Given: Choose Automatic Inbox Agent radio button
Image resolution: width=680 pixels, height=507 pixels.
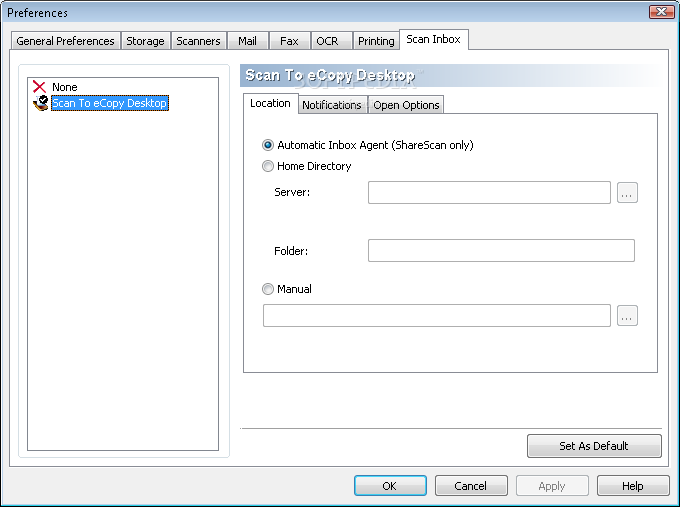Looking at the screenshot, I should point(268,145).
